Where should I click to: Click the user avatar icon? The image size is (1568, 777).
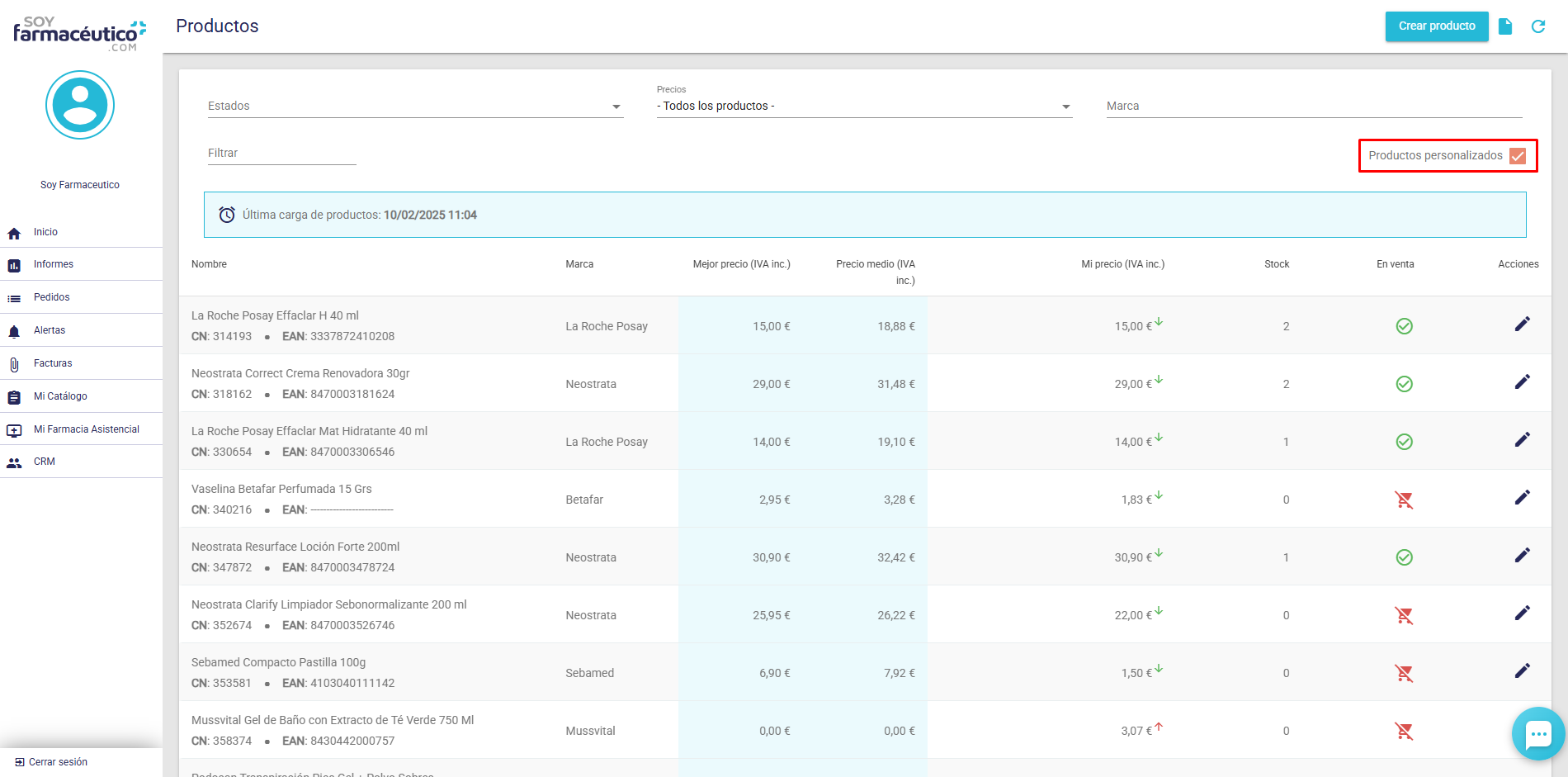80,105
